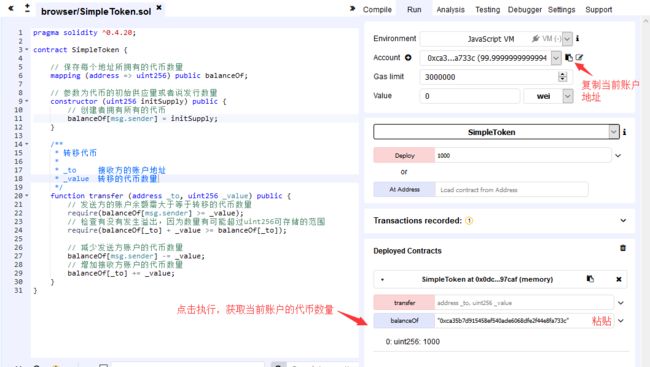Clear deployed contracts with trash icon
Screen dimensions: 650x367
[623, 248]
